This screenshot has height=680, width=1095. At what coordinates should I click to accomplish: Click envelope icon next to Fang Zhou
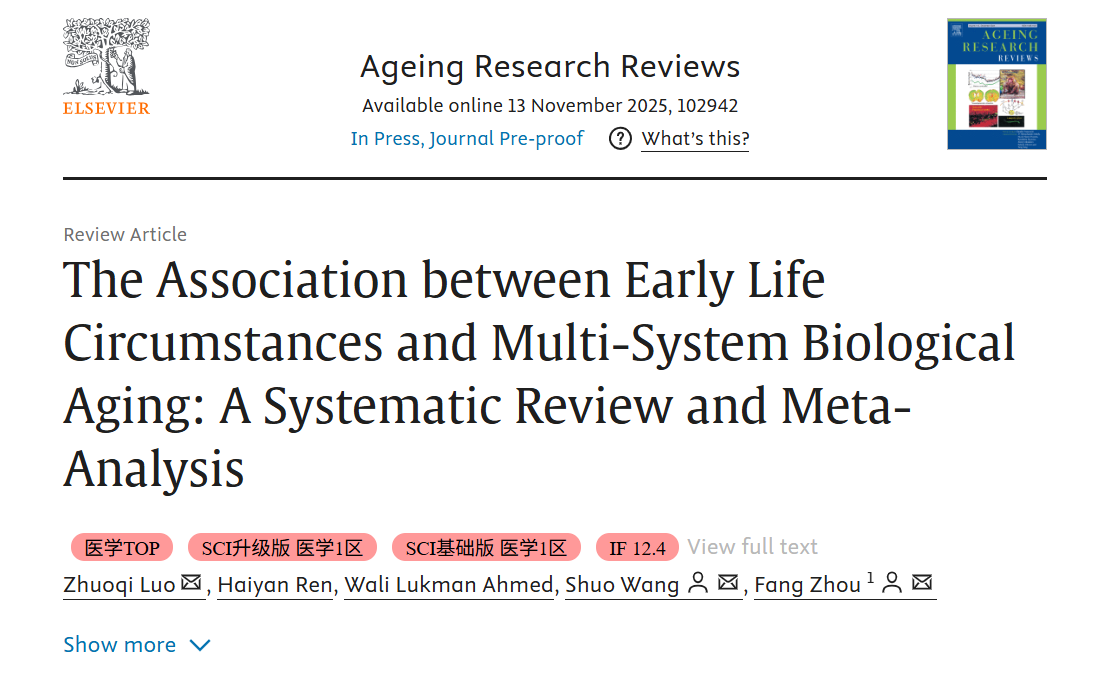click(922, 583)
